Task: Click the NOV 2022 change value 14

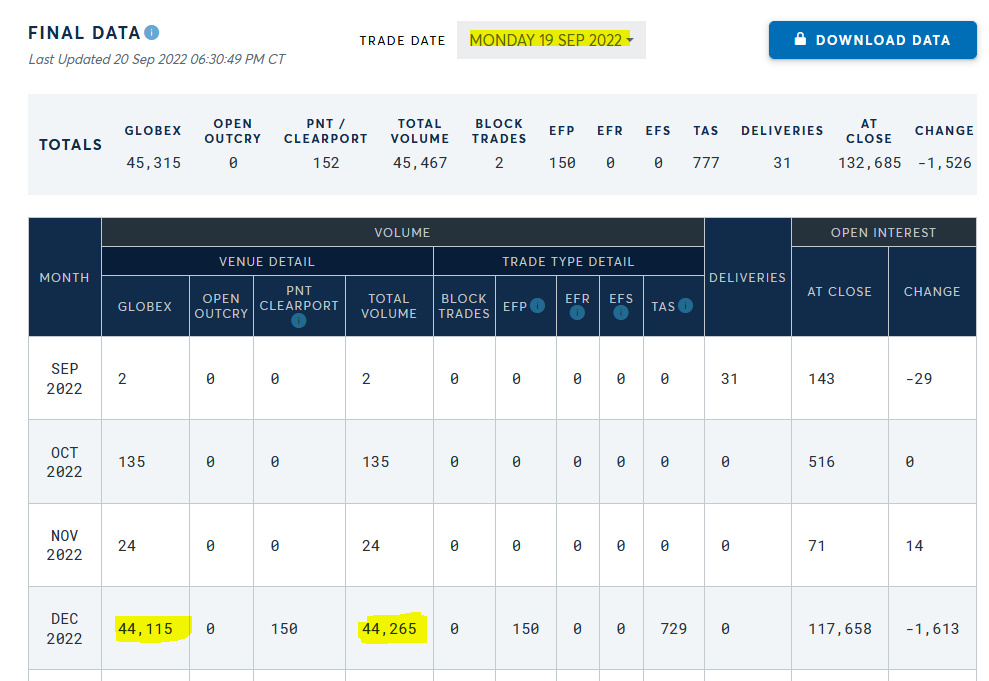Action: click(x=915, y=546)
